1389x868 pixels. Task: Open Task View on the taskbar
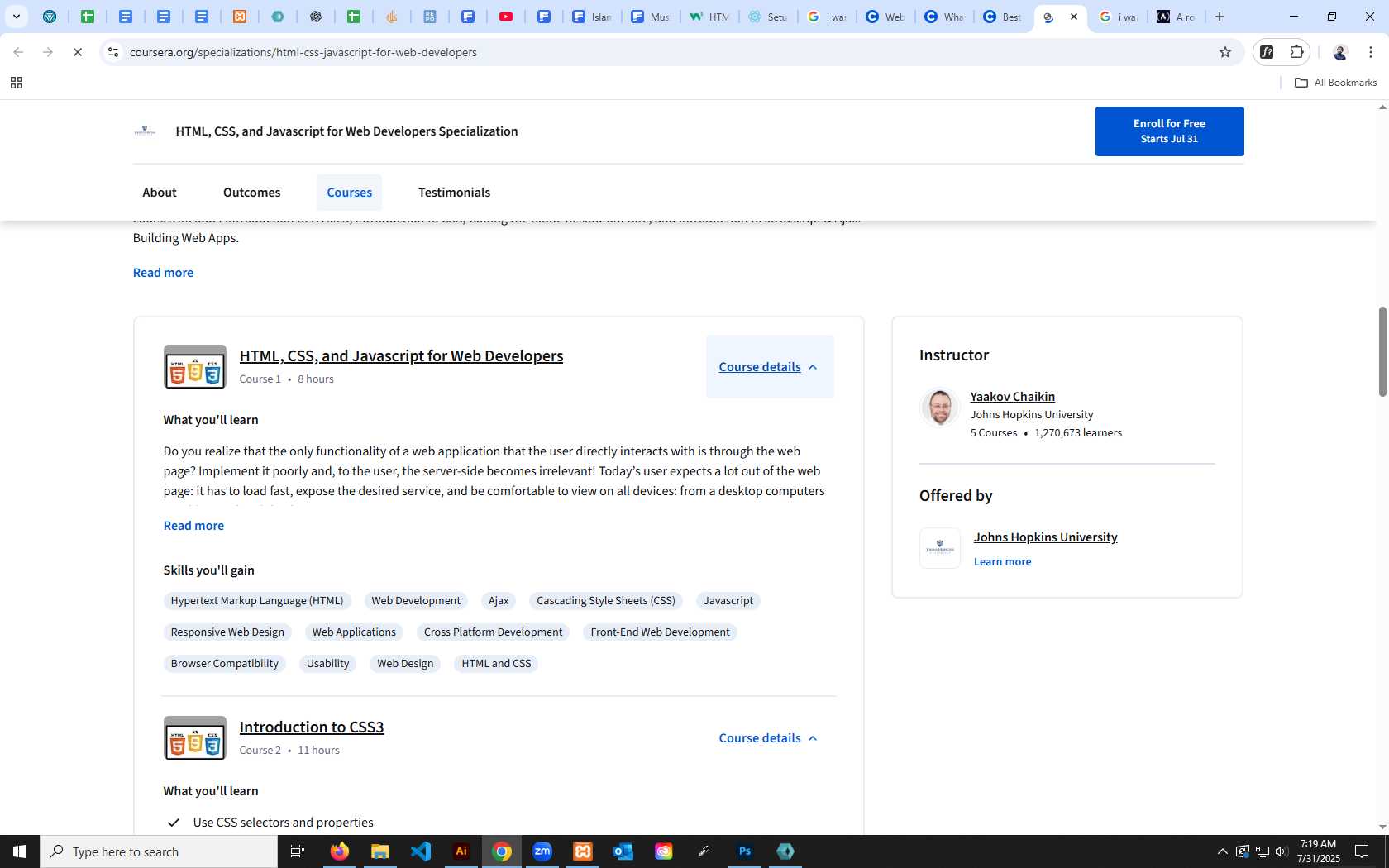point(298,851)
